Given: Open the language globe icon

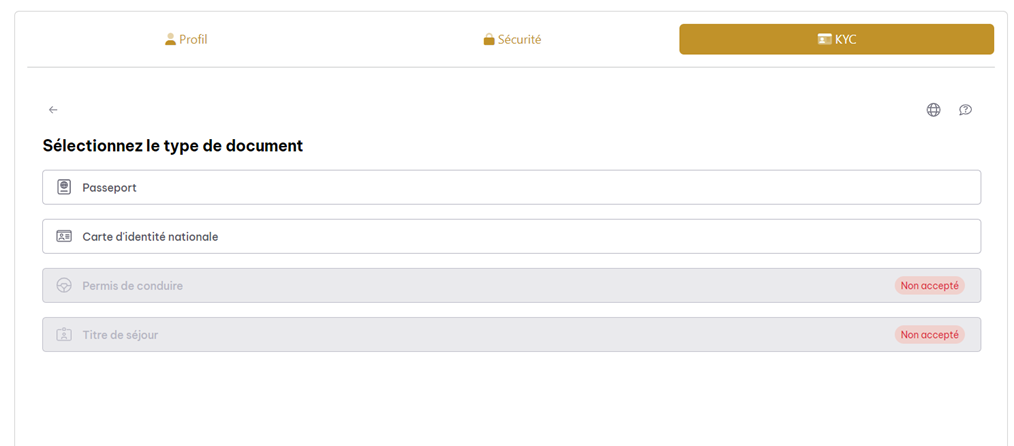Looking at the screenshot, I should [x=933, y=110].
